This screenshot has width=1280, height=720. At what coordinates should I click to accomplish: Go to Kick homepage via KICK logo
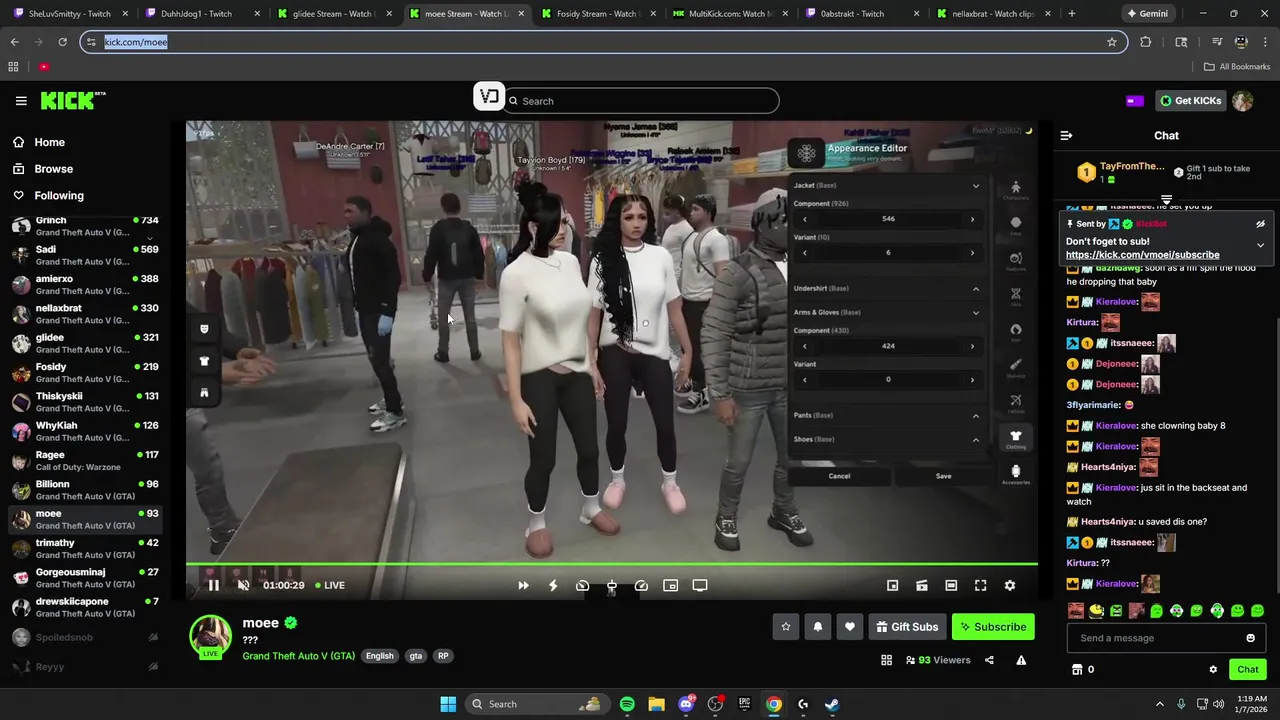[73, 100]
